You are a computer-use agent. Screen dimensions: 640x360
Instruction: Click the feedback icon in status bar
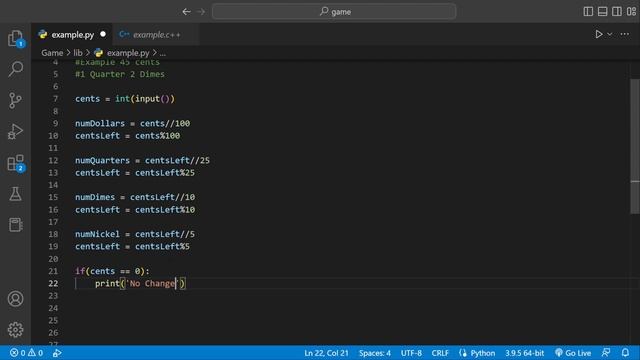(x=606, y=353)
